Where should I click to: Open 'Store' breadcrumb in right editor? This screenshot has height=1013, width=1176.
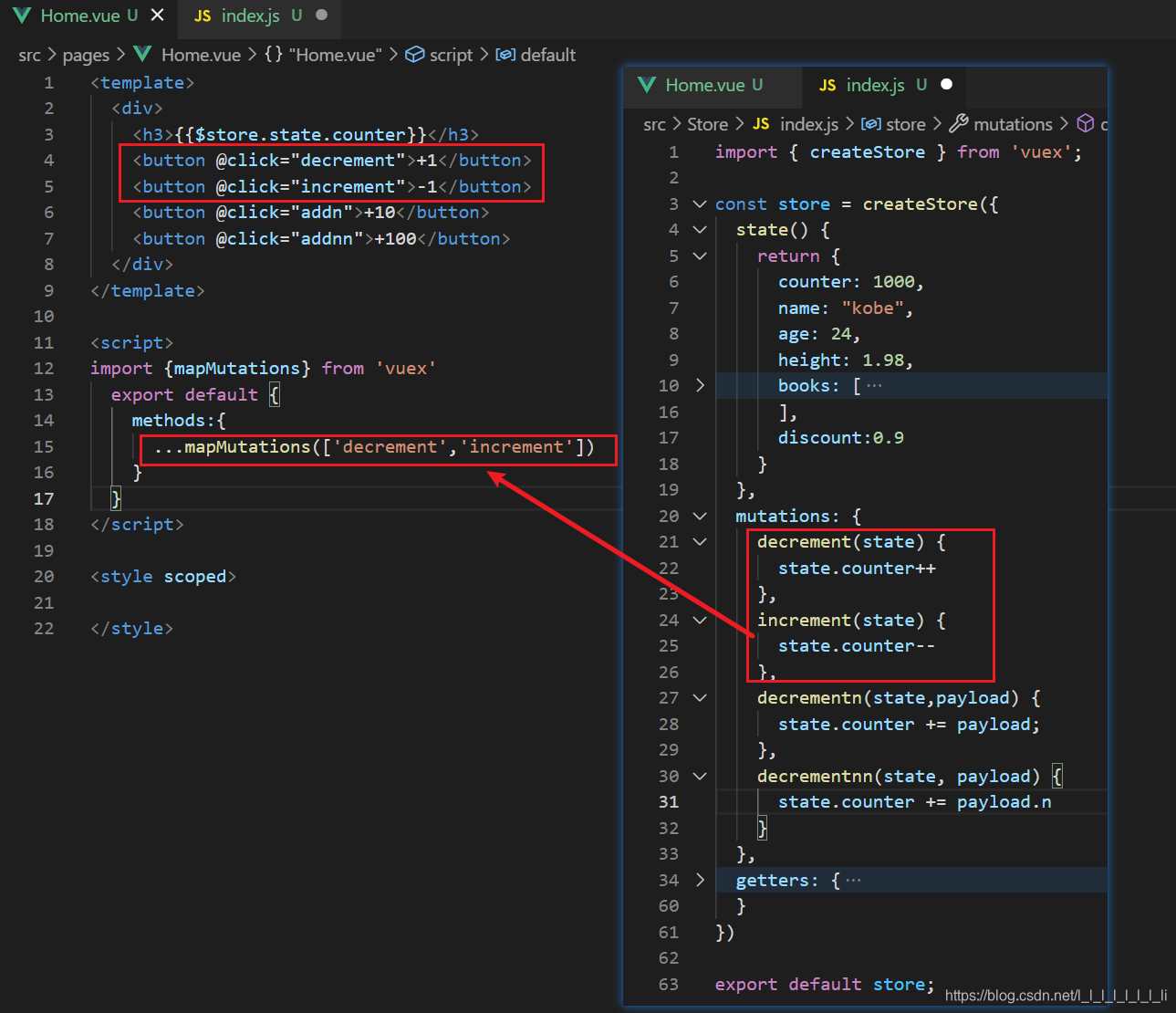pyautogui.click(x=707, y=124)
